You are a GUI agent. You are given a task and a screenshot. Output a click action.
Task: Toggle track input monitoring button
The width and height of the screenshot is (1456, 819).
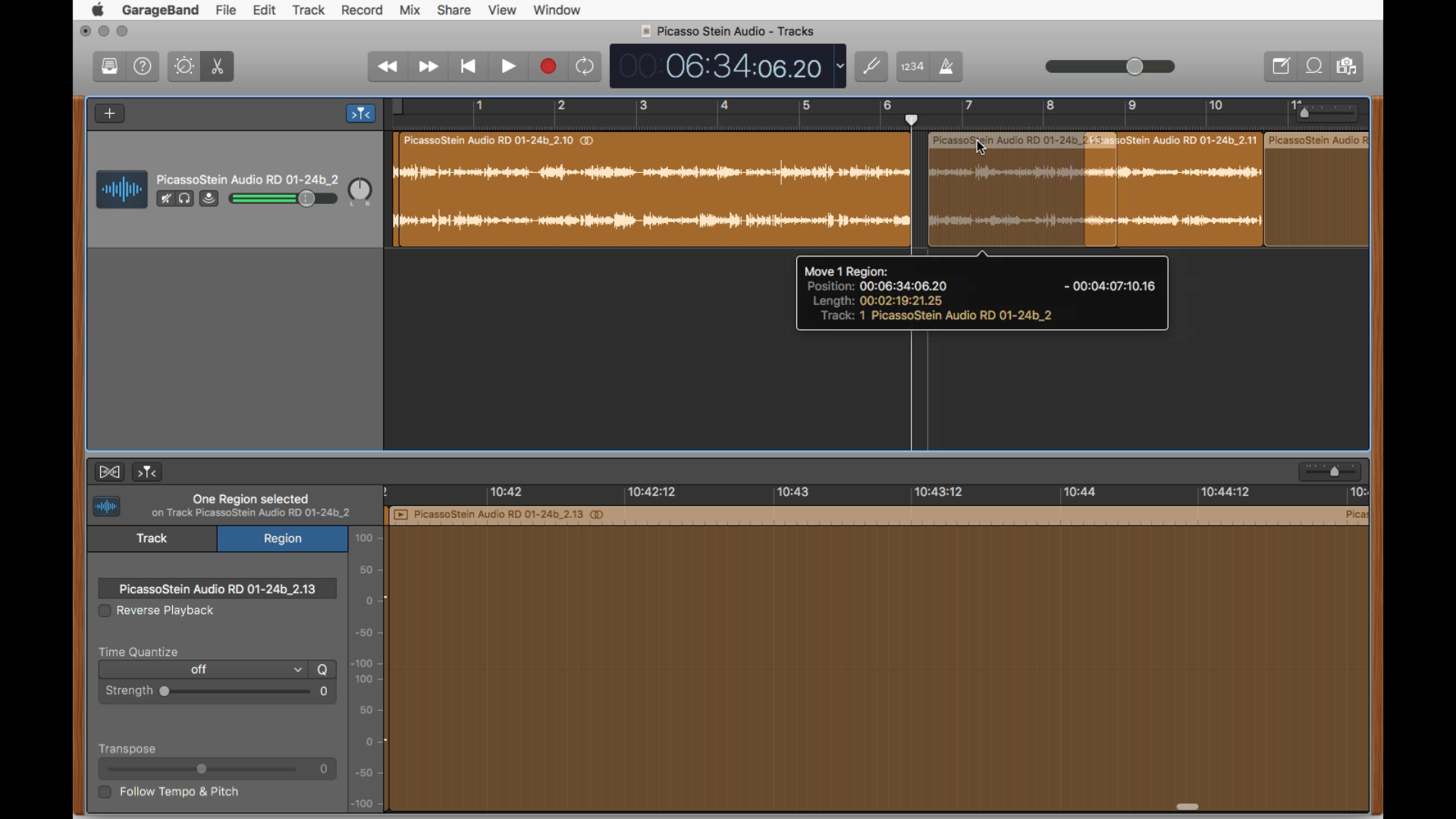tap(209, 199)
